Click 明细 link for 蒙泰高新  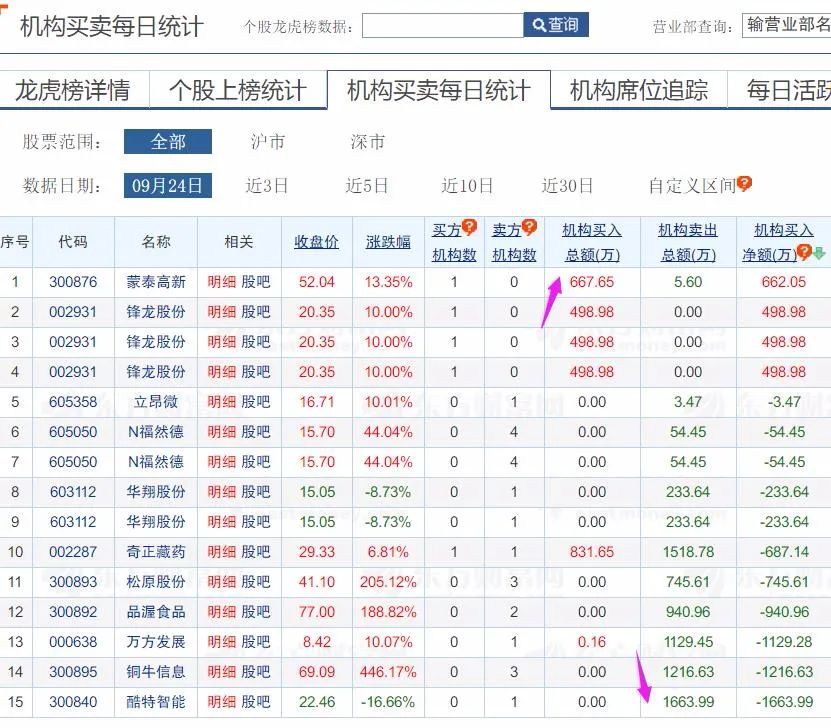pos(222,282)
